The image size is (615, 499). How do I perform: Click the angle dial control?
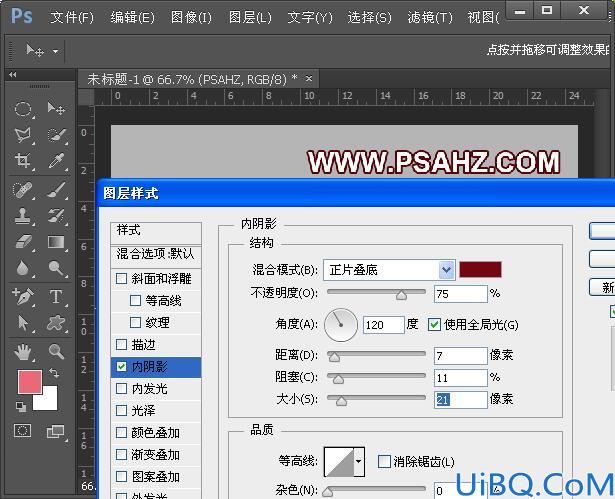(341, 325)
